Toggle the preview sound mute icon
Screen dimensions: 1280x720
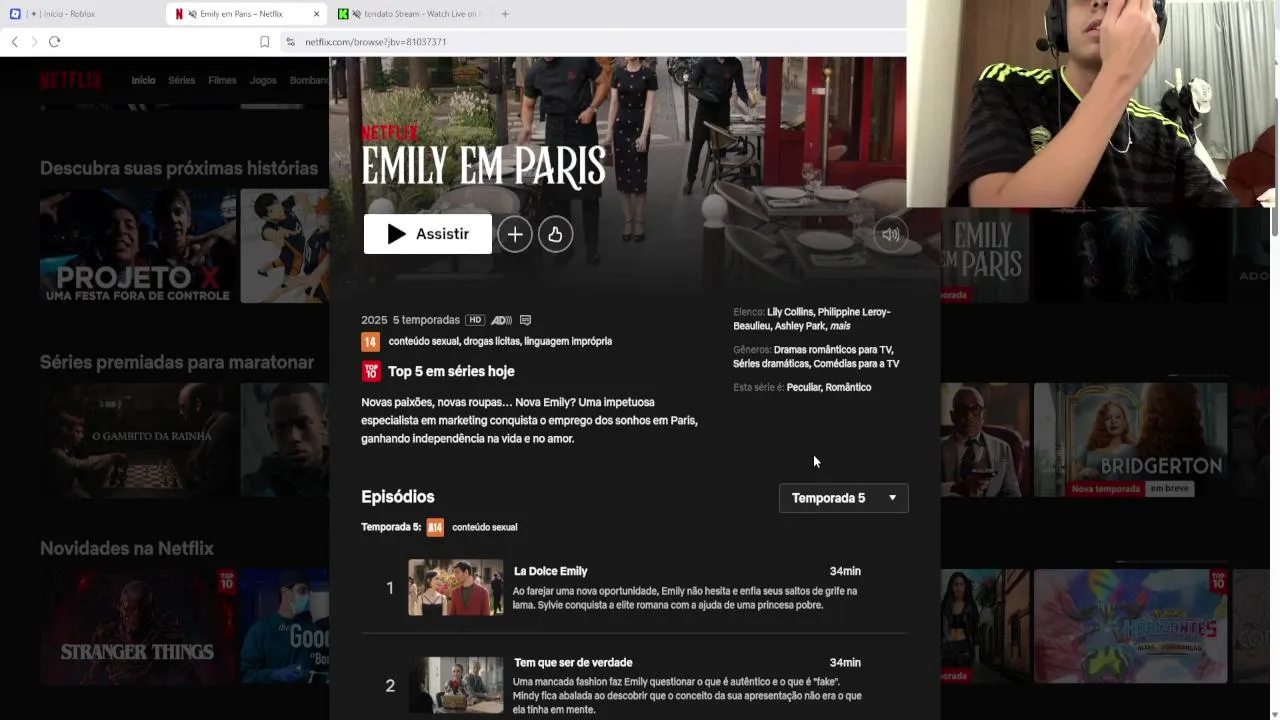[x=890, y=234]
